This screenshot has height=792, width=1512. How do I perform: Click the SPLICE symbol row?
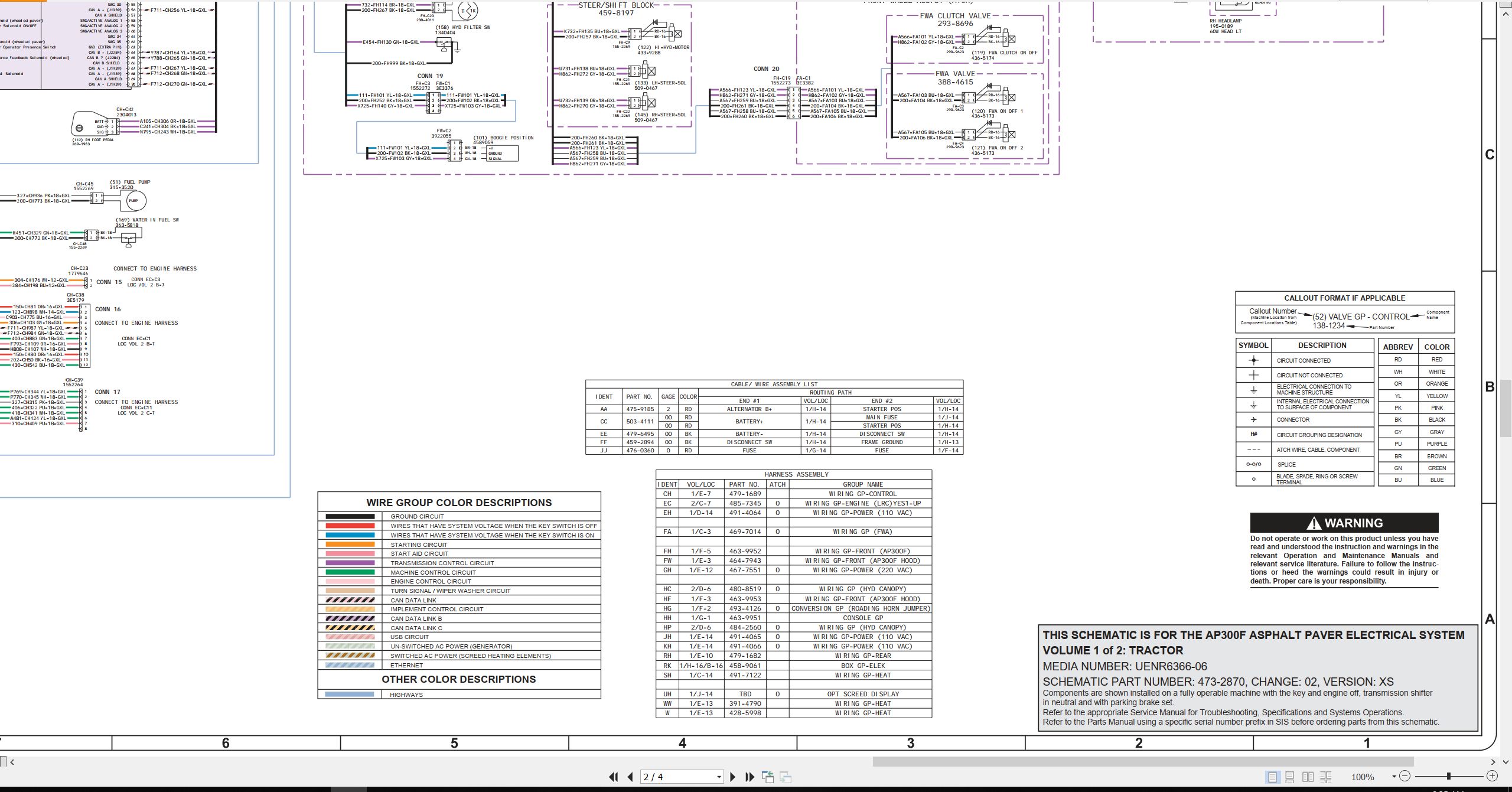click(x=1304, y=464)
